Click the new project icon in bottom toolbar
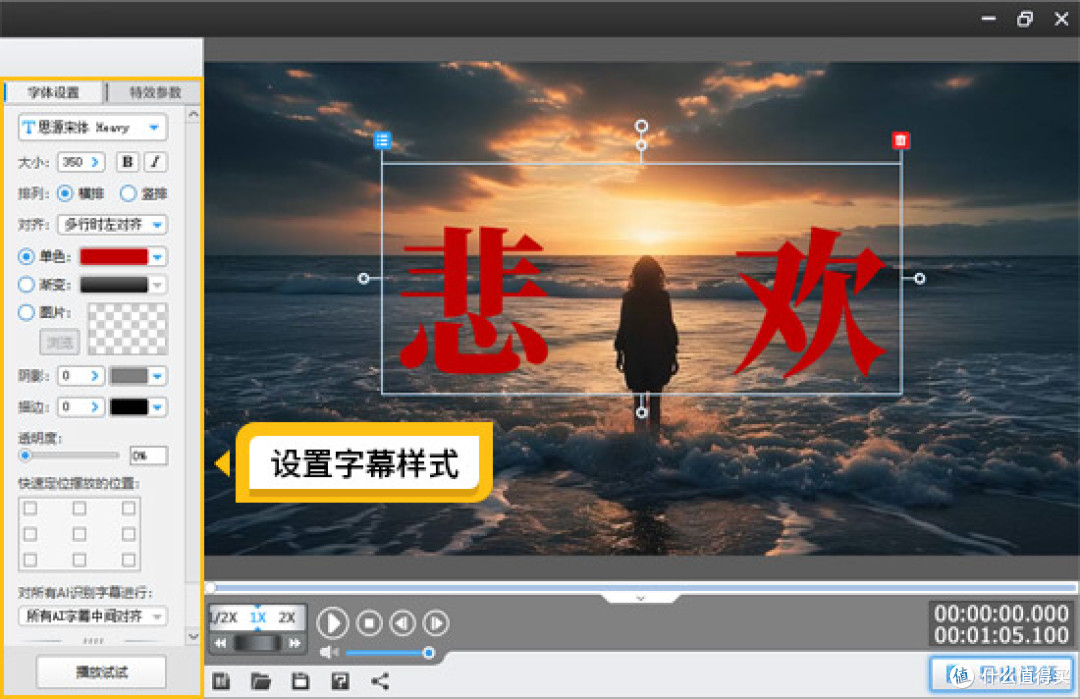The width and height of the screenshot is (1080, 699). tap(221, 682)
